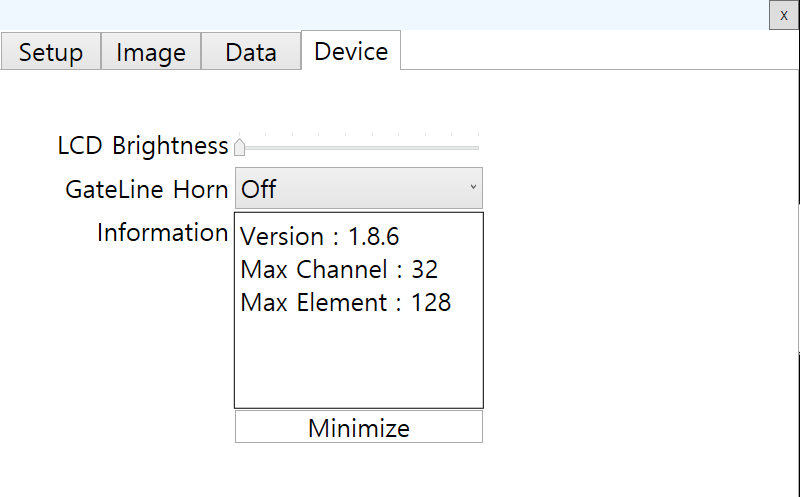
Task: Select the Data tab
Action: click(x=251, y=51)
